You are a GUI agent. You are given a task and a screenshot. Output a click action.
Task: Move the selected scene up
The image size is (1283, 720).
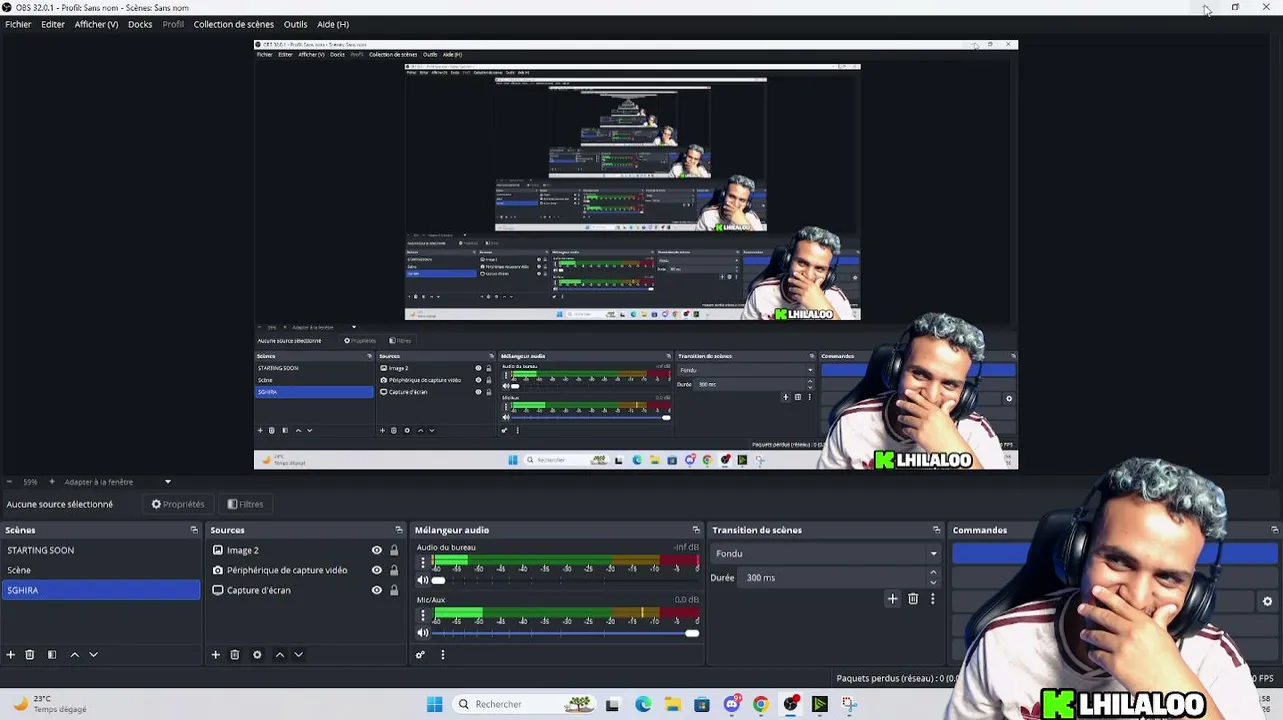74,655
